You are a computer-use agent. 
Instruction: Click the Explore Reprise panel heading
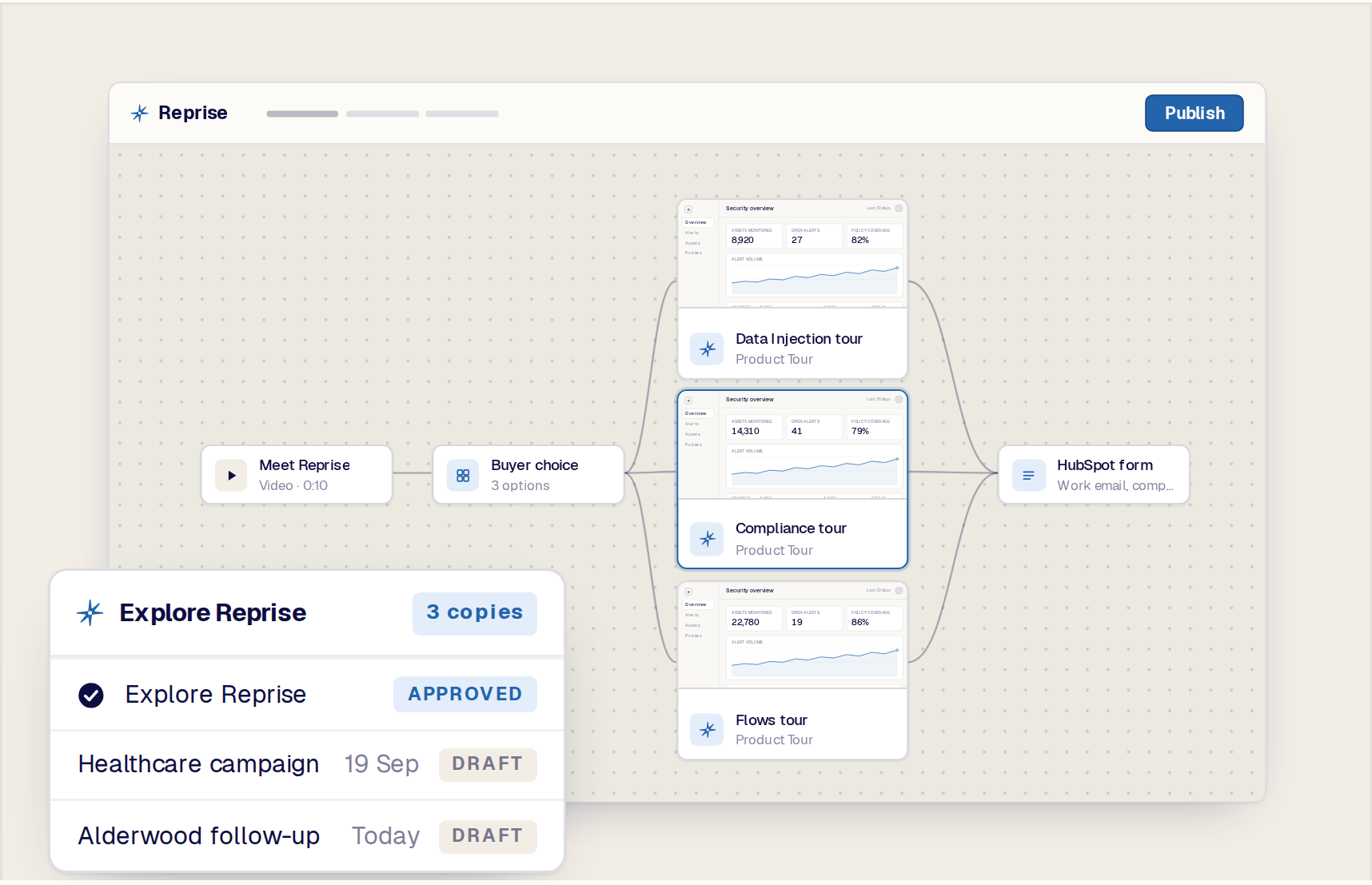213,612
